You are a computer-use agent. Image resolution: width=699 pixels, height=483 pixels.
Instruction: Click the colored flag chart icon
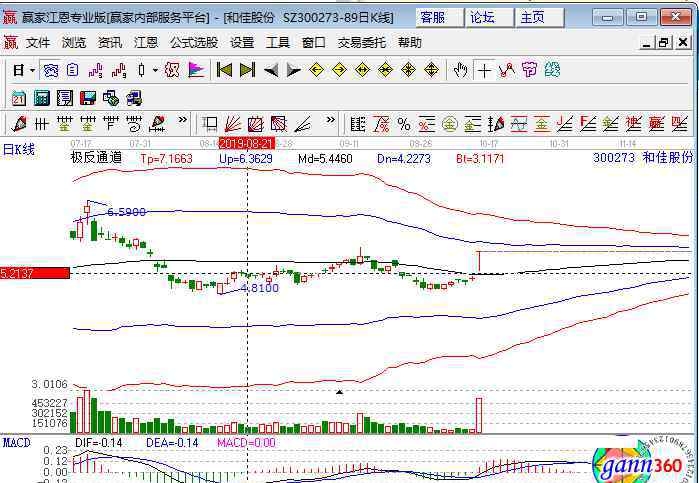click(x=196, y=70)
